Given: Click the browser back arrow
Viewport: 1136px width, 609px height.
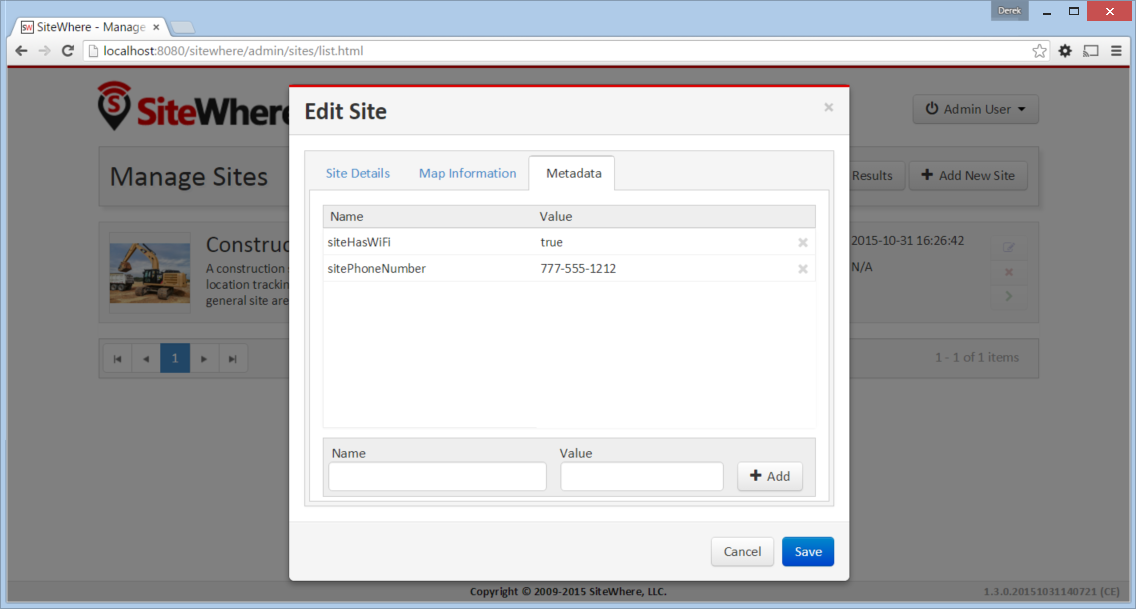Looking at the screenshot, I should (x=21, y=51).
